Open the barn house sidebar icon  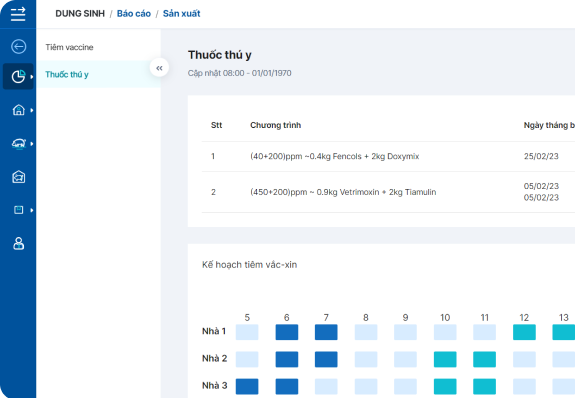pyautogui.click(x=18, y=110)
